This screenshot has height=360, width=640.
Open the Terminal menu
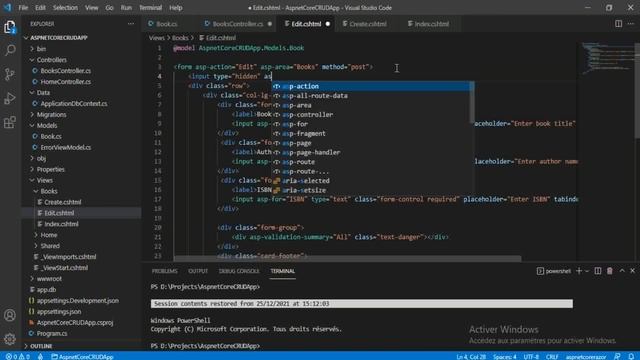coord(150,7)
